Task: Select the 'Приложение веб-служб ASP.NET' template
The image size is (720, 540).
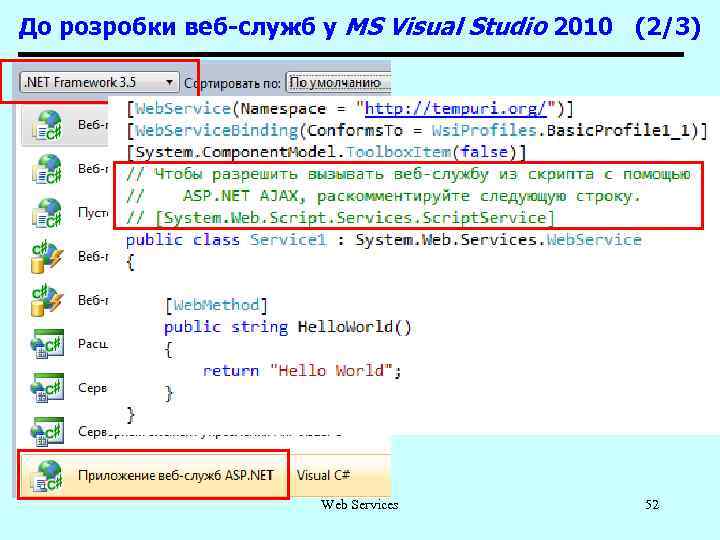Action: (x=153, y=475)
